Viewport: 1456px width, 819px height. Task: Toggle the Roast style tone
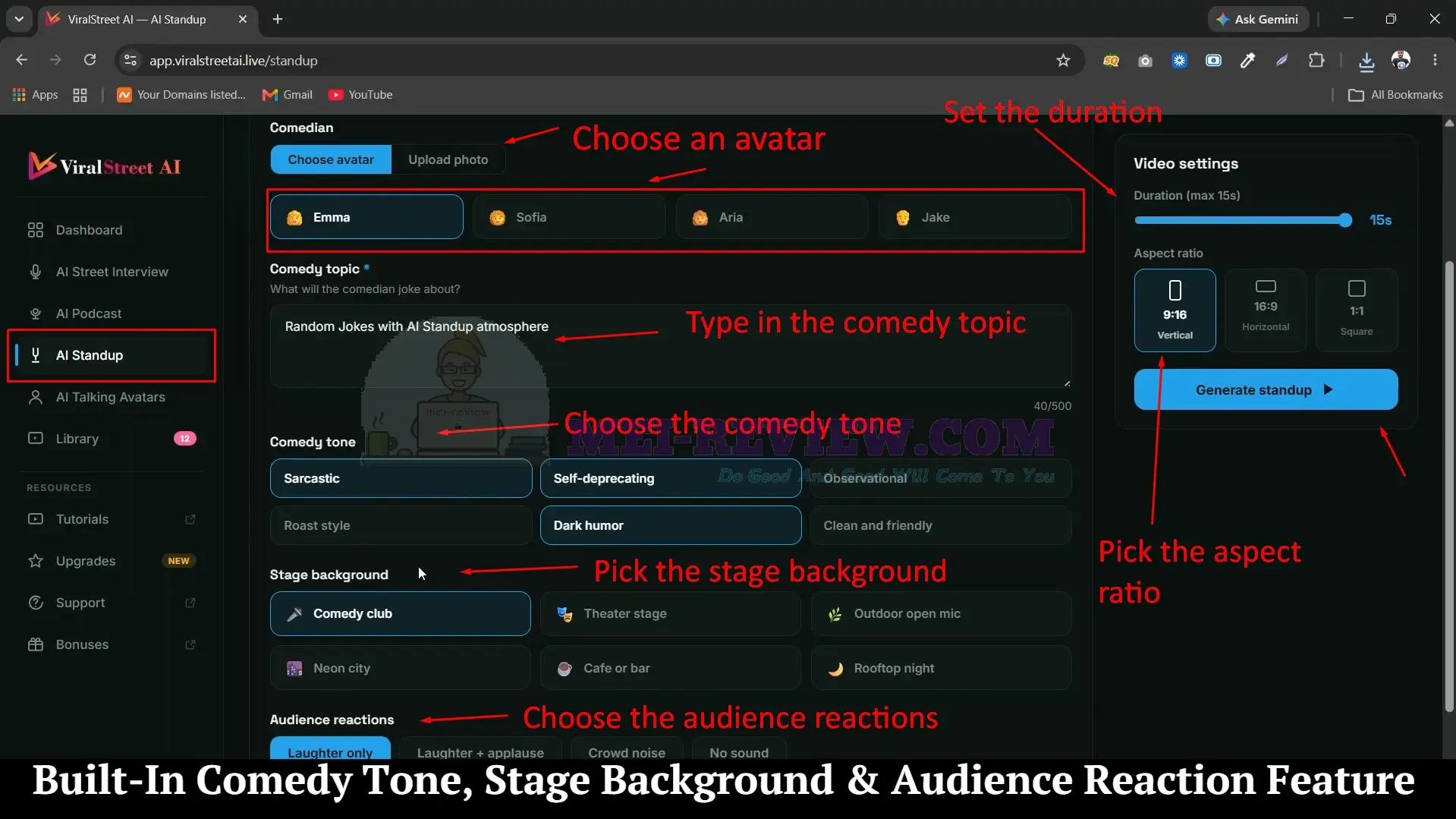pyautogui.click(x=401, y=525)
